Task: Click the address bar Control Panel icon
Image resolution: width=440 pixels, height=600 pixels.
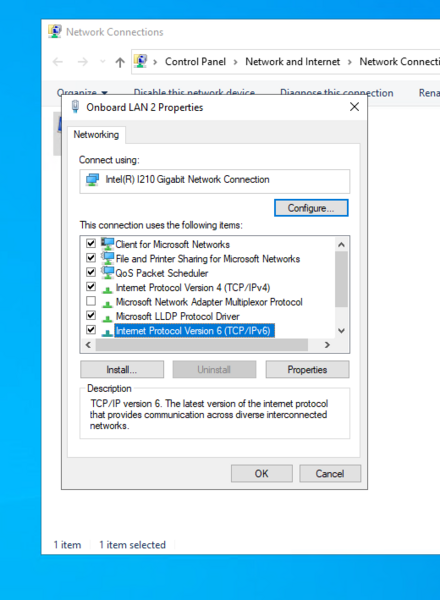Action: [140, 61]
